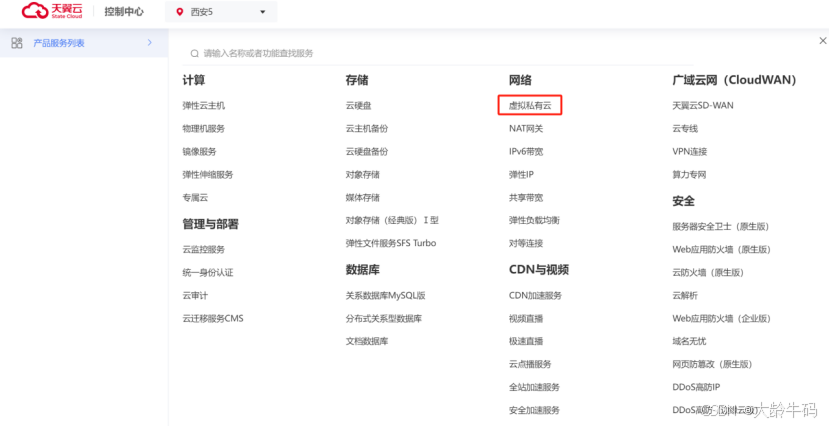Close the service list panel
Image resolution: width=829 pixels, height=426 pixels.
pyautogui.click(x=822, y=41)
